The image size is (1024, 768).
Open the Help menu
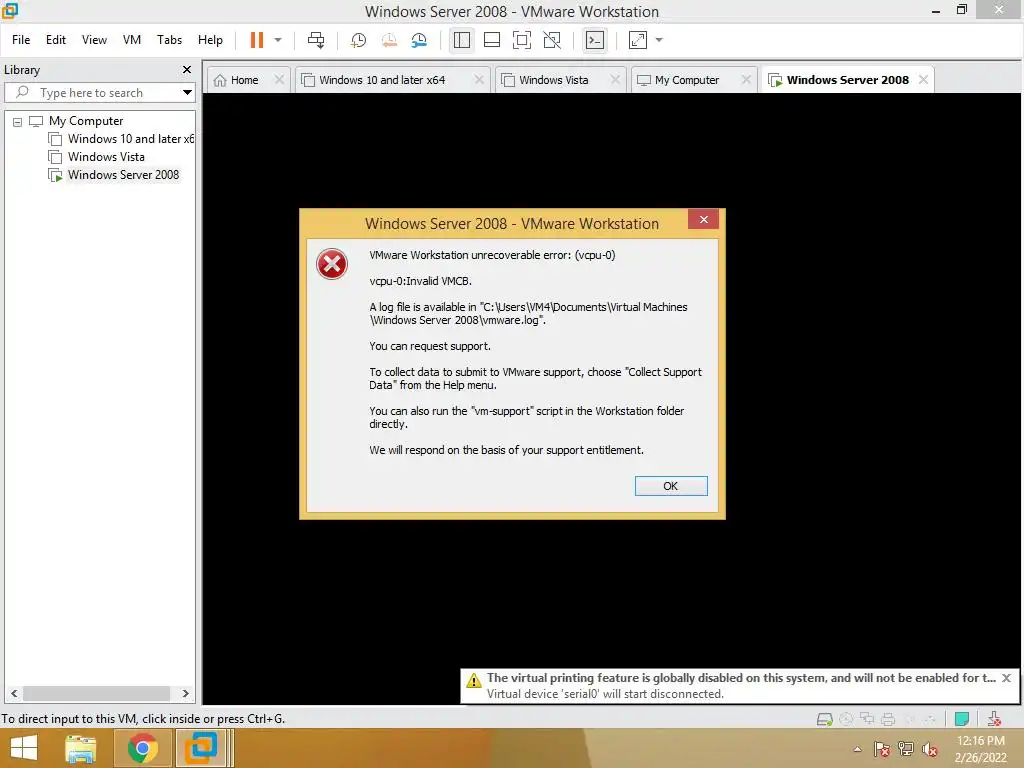tap(210, 40)
